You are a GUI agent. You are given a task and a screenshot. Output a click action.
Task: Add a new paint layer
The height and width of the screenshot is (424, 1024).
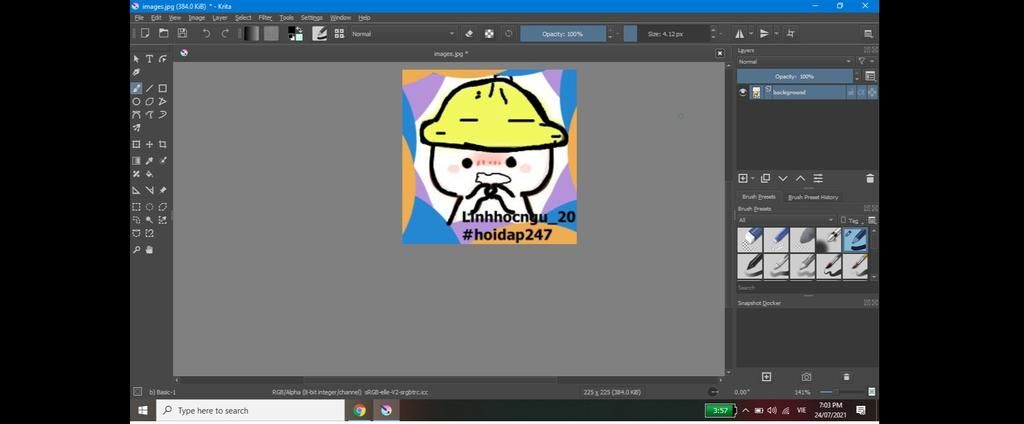click(x=743, y=178)
